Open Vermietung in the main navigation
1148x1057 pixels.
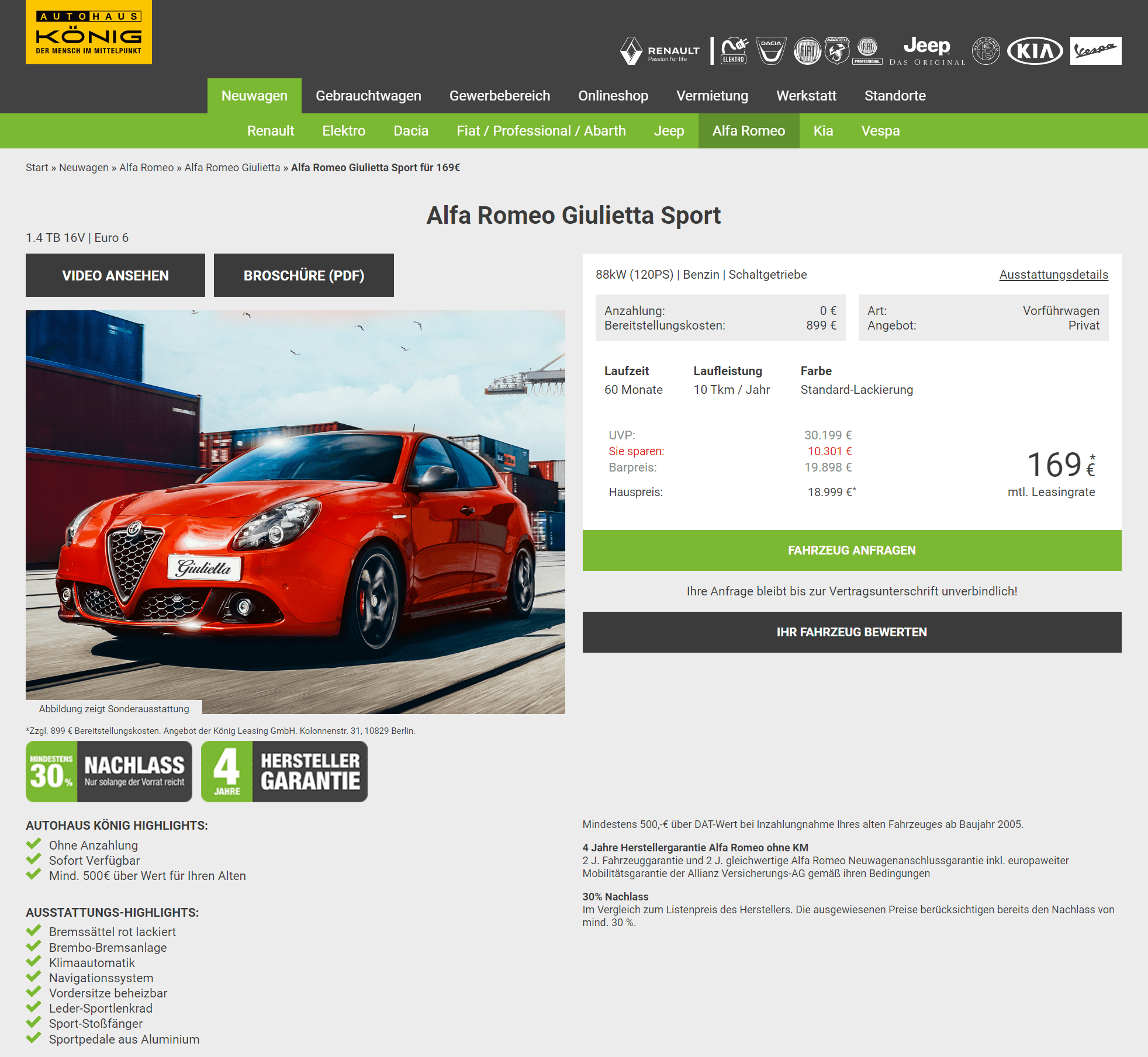point(712,96)
